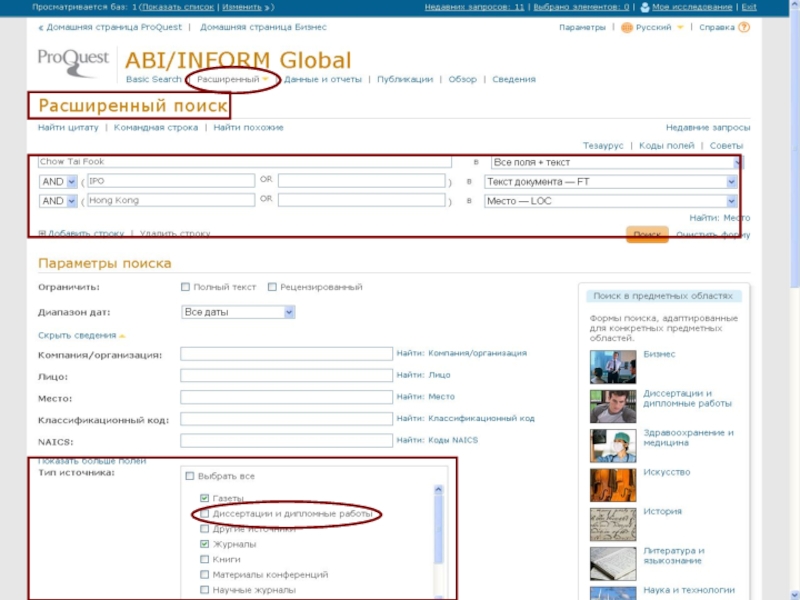This screenshot has width=800, height=600.
Task: Click the Классификационный код input field
Action: (x=286, y=419)
